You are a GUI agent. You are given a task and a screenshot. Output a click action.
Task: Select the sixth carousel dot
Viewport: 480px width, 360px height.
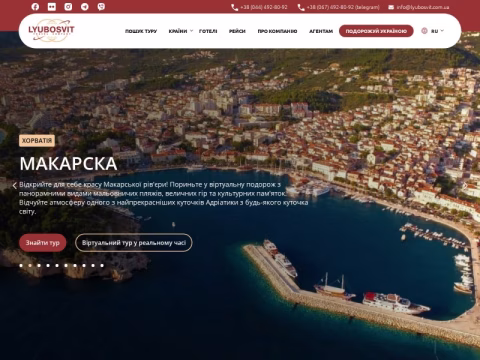66,266
